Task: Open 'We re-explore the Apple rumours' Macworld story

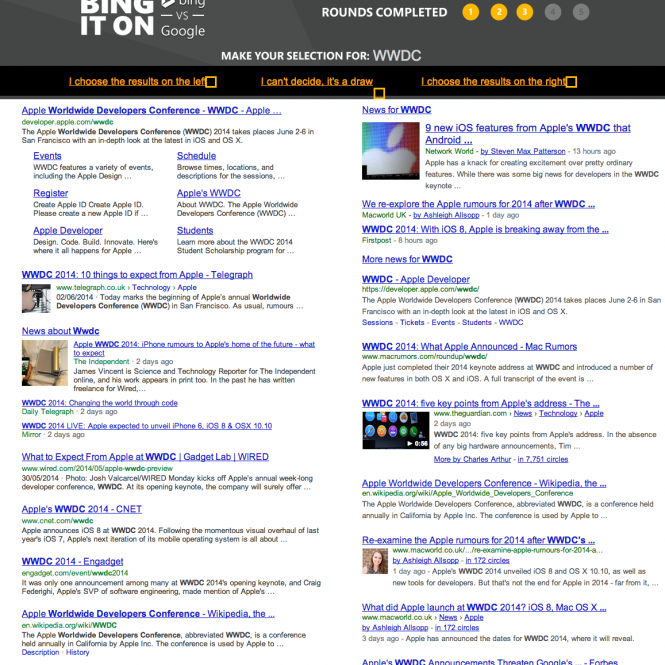Action: click(x=478, y=204)
